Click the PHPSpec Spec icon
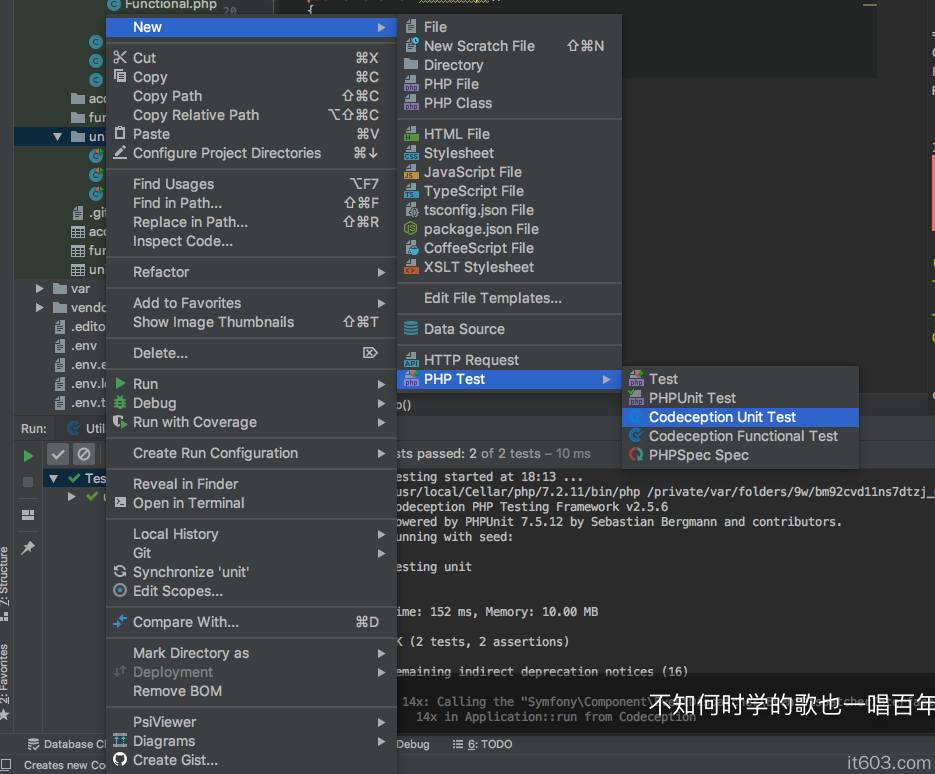Viewport: 935px width, 774px height. coord(635,455)
